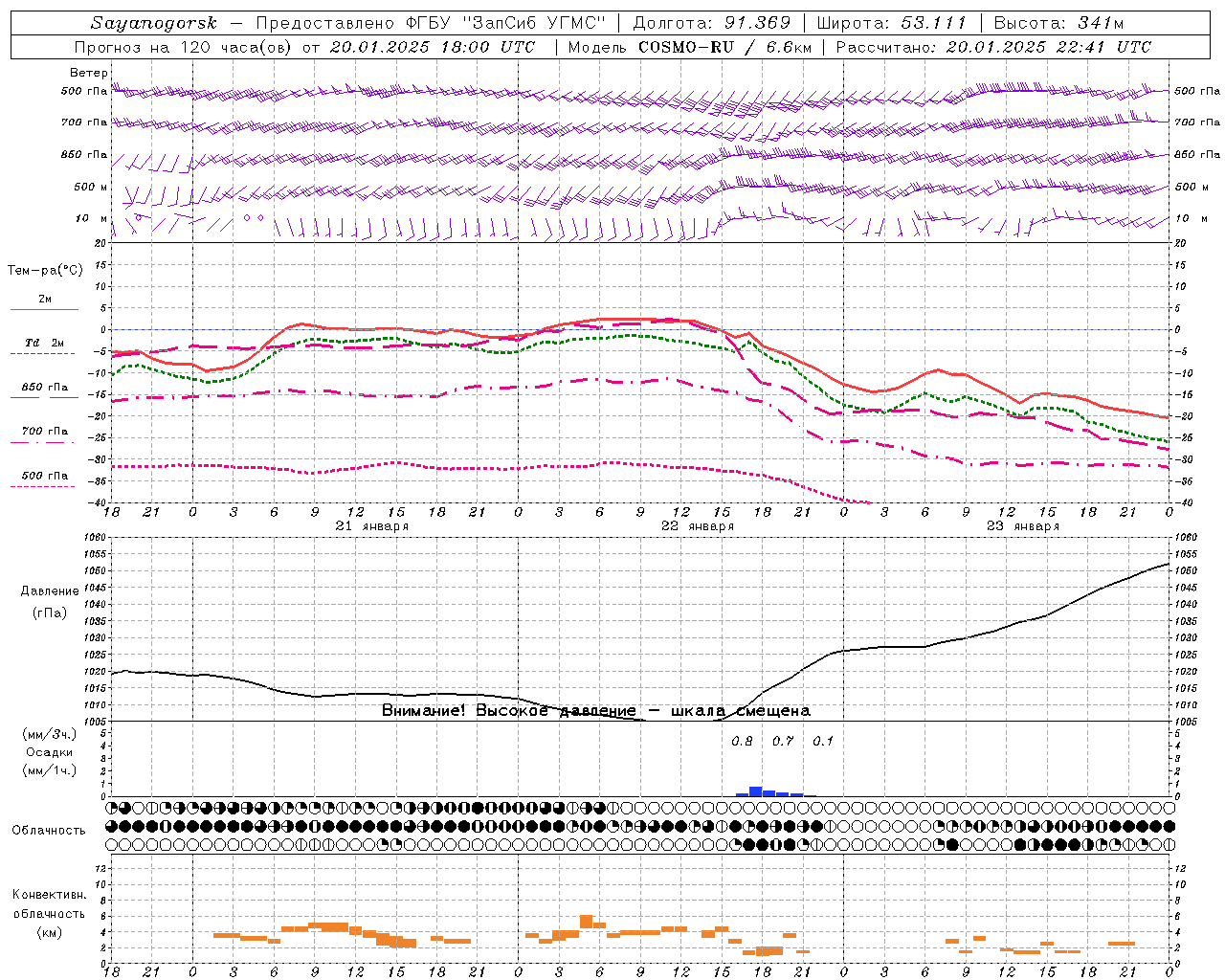Click the Sayanogorsk station title

click(154, 23)
